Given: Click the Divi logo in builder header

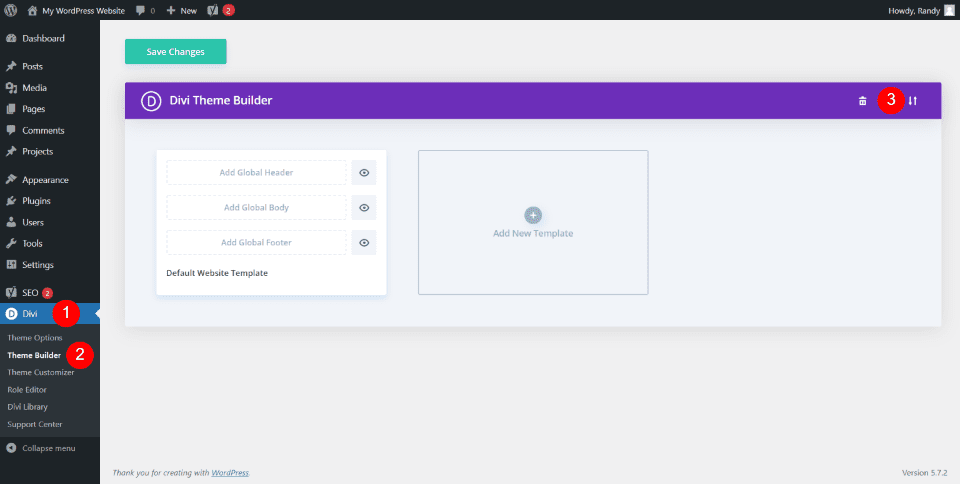Looking at the screenshot, I should [151, 100].
